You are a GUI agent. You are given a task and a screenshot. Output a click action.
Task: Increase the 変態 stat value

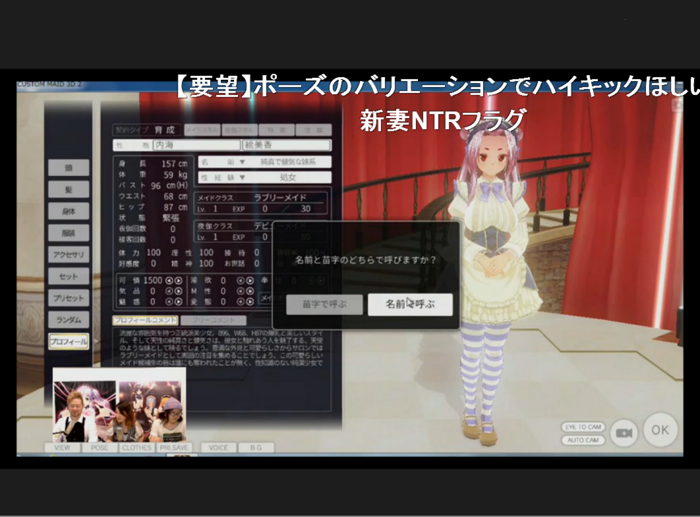point(250,302)
